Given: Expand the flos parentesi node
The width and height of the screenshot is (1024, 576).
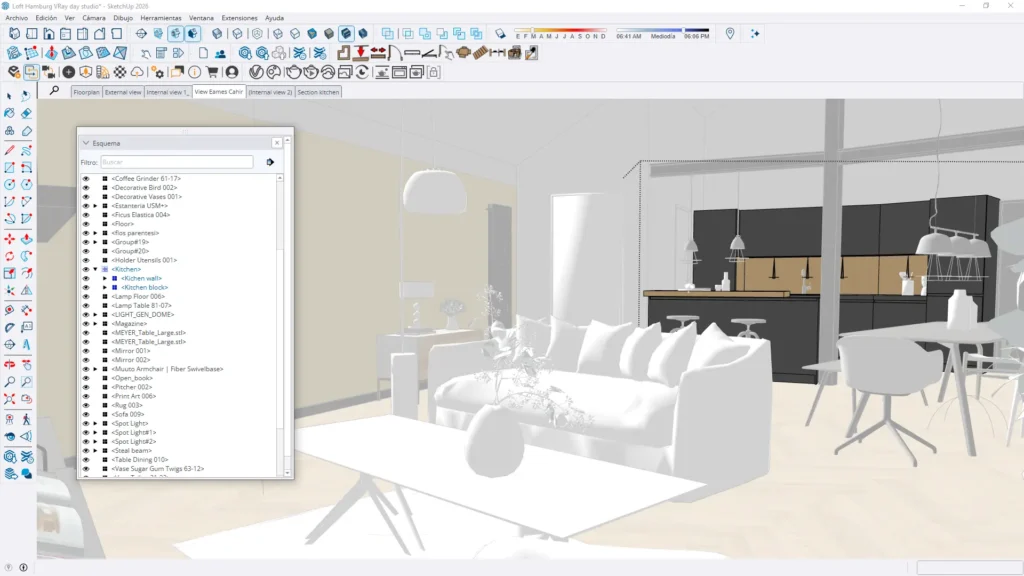Looking at the screenshot, I should click(95, 233).
